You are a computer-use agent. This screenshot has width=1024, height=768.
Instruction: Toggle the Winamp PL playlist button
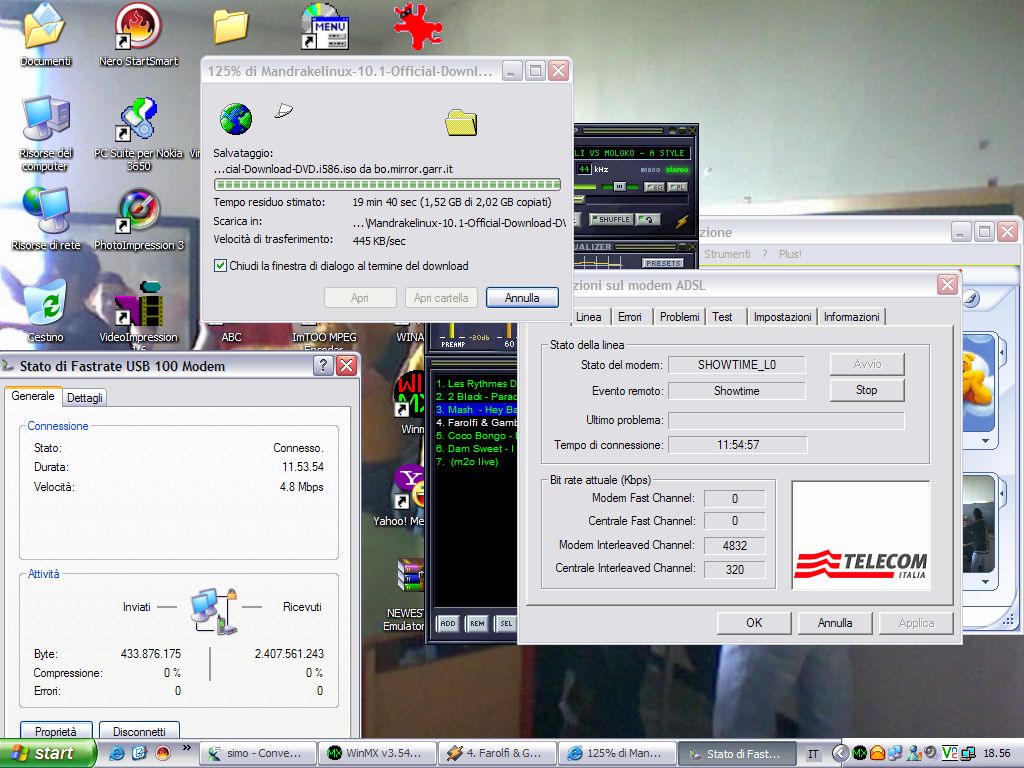pyautogui.click(x=677, y=187)
